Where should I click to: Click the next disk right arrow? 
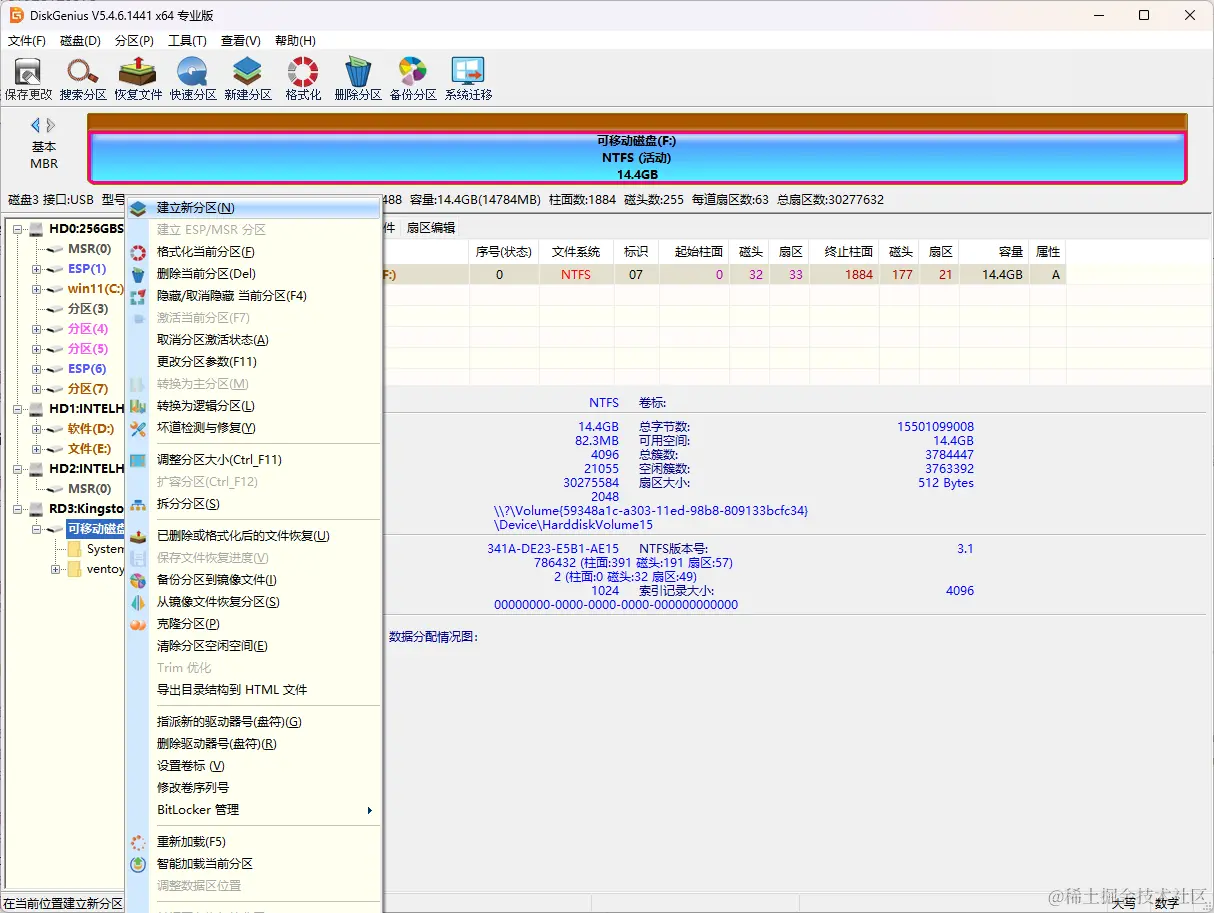click(51, 125)
